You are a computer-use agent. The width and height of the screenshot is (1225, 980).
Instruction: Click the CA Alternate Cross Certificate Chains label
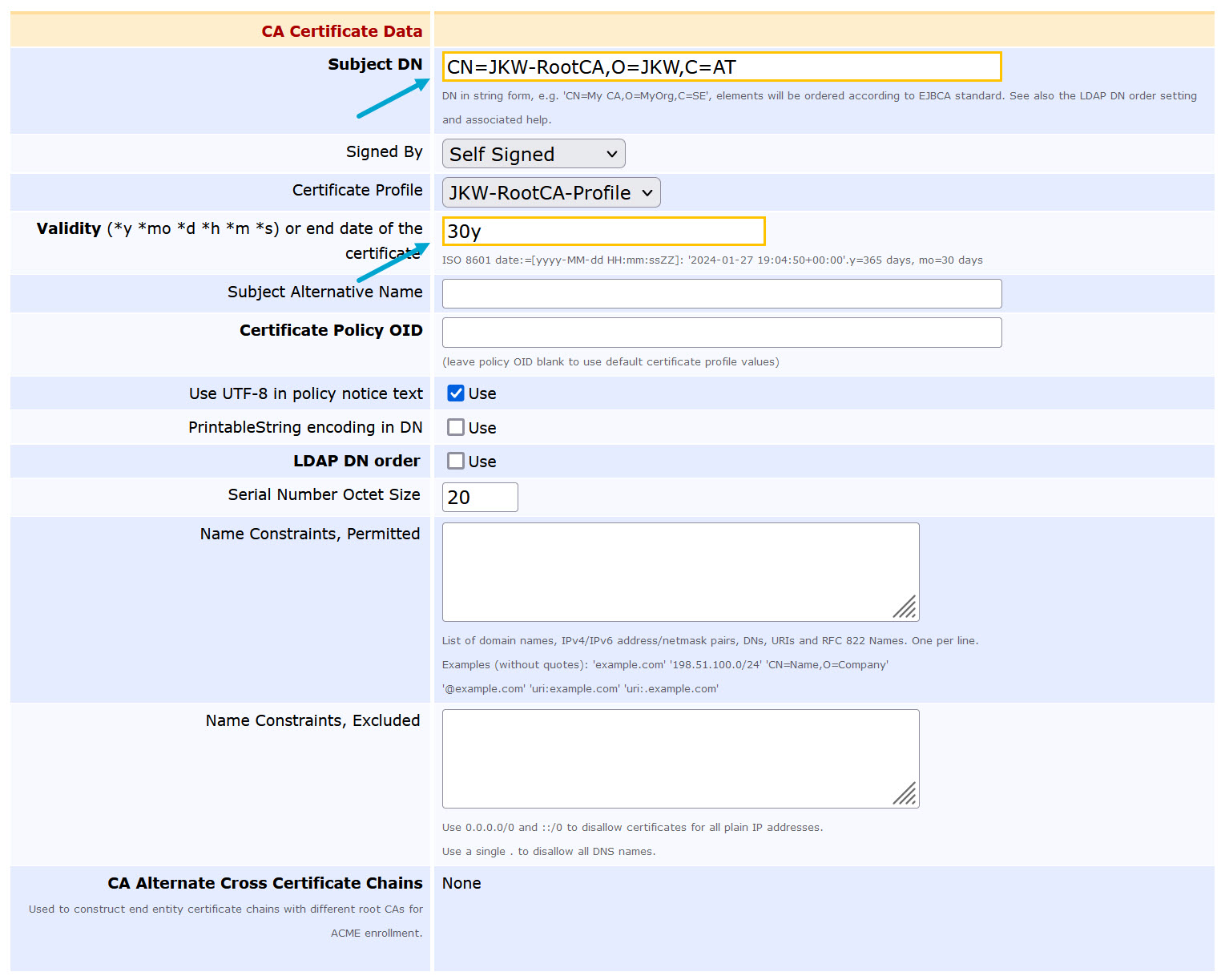coord(265,883)
